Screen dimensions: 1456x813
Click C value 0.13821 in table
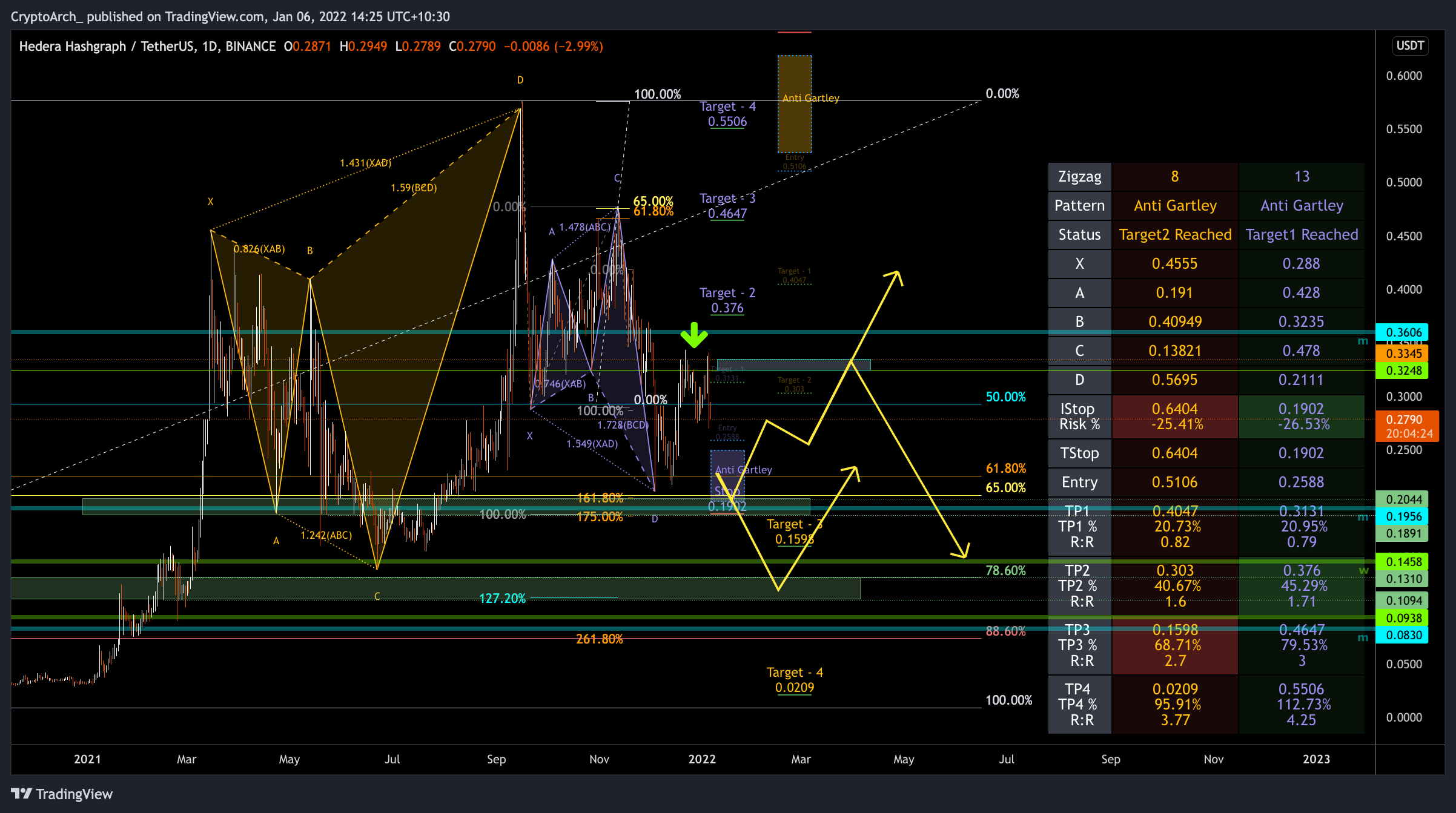click(x=1175, y=351)
